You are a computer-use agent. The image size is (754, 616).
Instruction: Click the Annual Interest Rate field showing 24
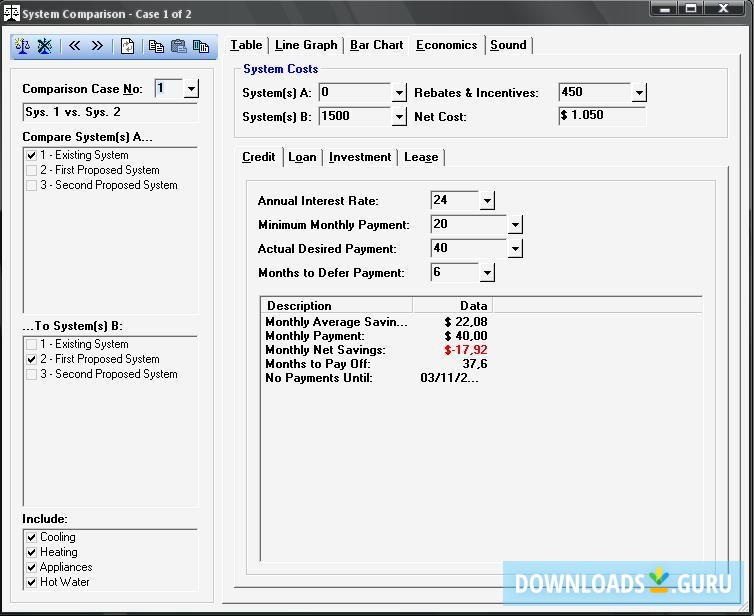click(x=455, y=201)
